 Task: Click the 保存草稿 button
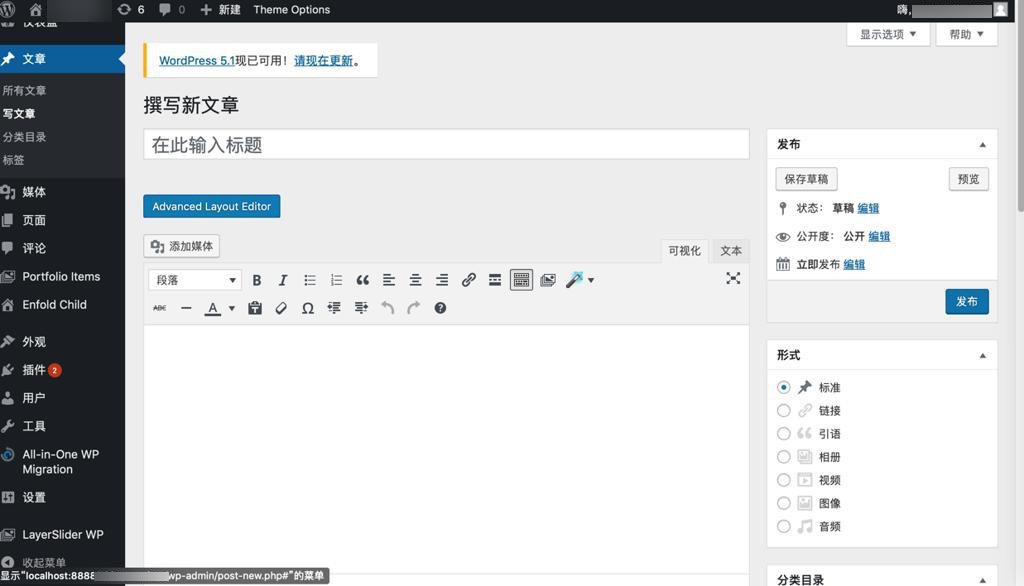point(807,179)
